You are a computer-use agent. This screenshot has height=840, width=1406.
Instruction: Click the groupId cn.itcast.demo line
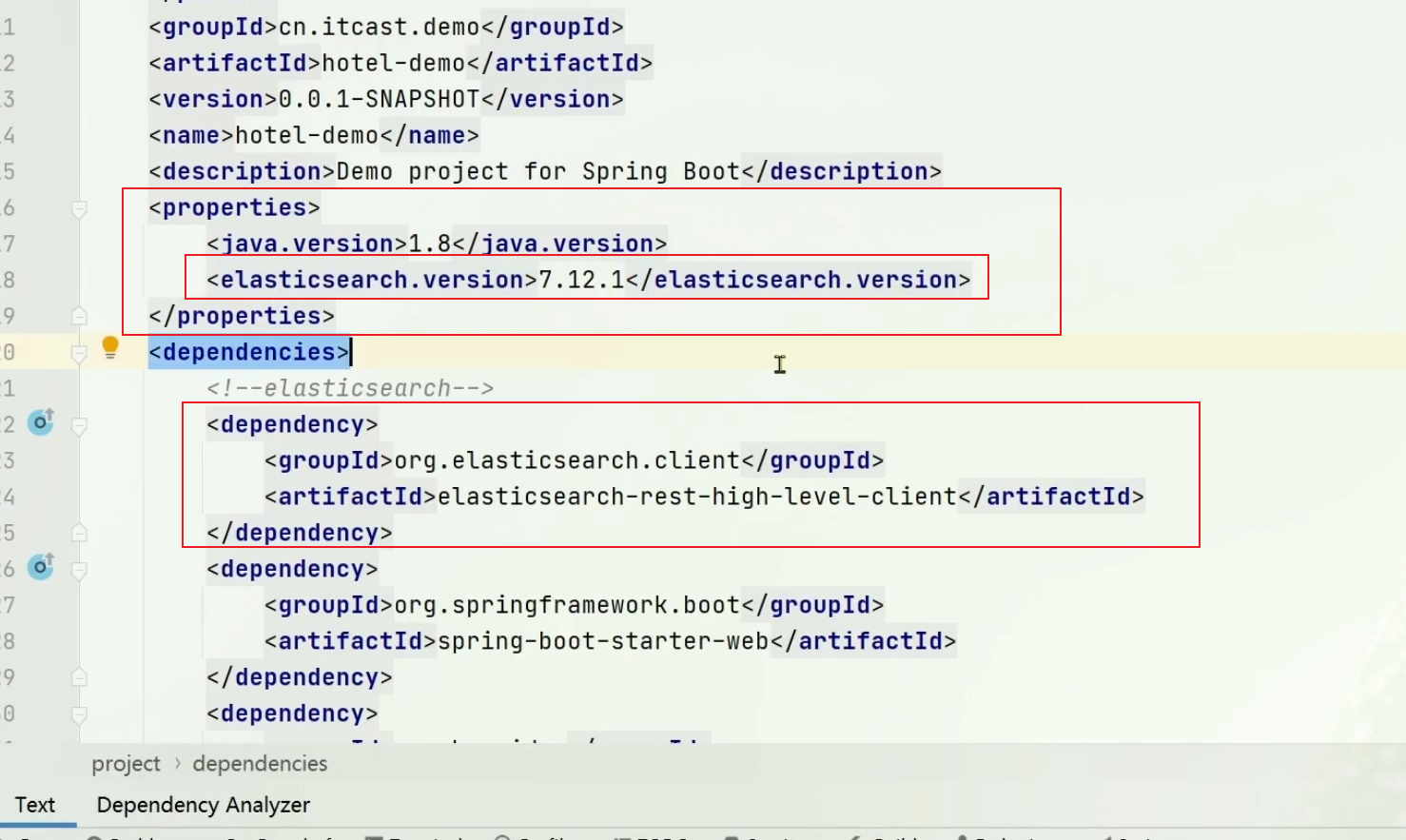386,27
